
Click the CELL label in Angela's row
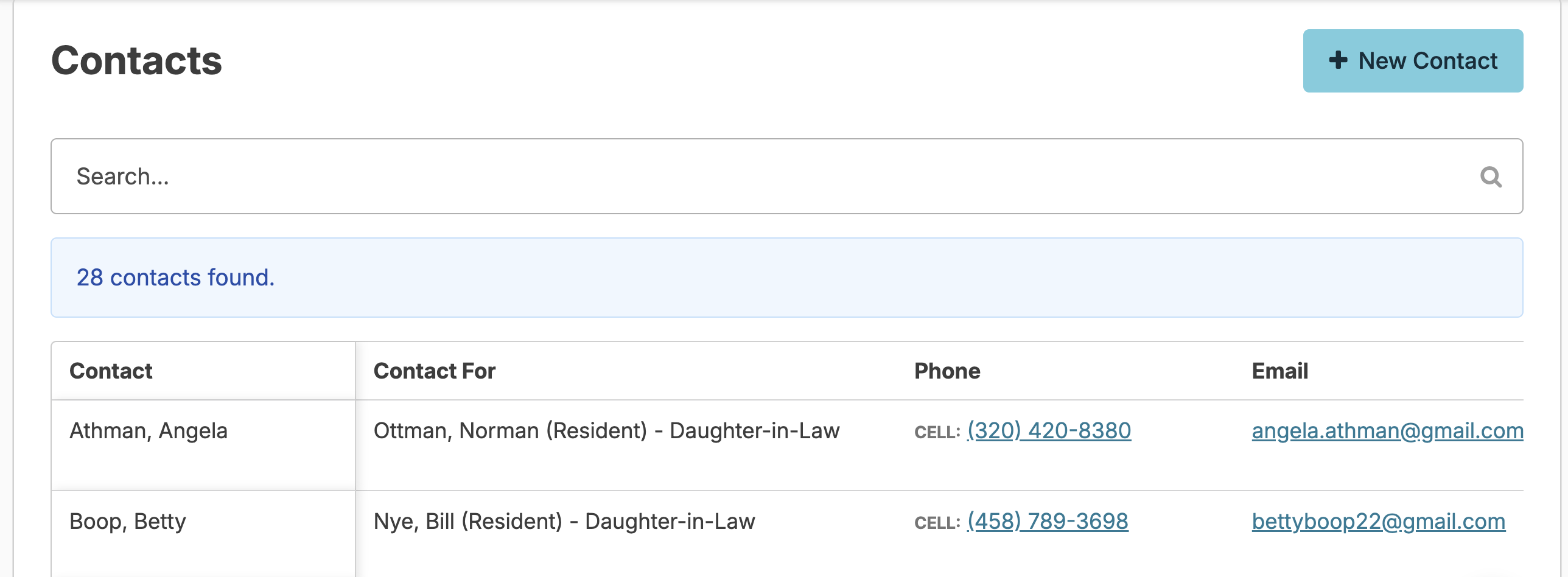937,432
